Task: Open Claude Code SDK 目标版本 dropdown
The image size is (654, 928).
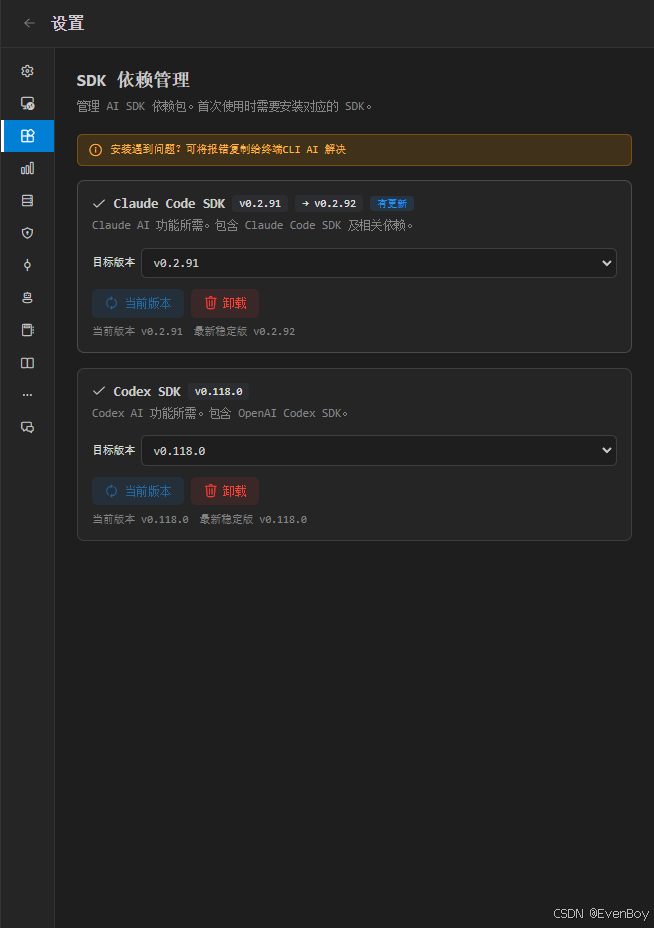Action: pos(379,263)
